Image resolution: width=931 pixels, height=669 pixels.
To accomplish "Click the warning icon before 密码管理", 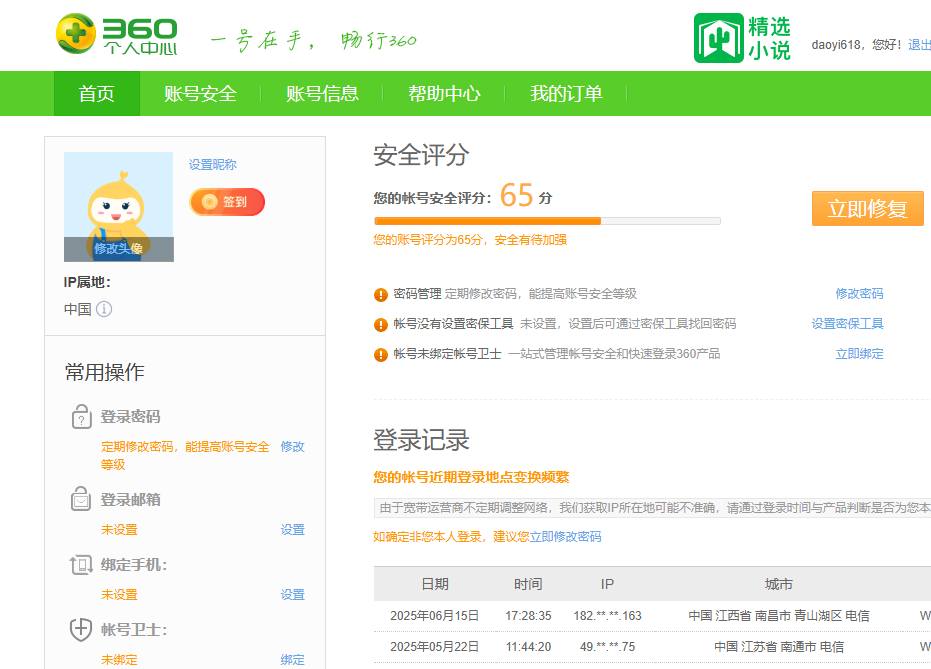I will (378, 293).
